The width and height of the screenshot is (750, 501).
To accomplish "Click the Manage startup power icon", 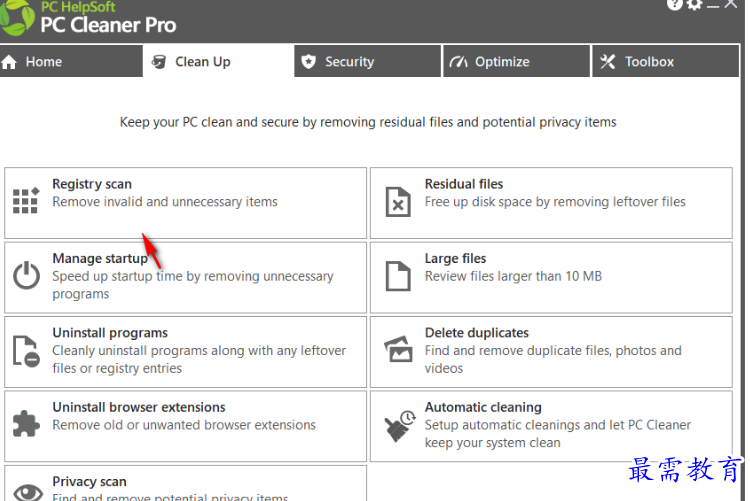I will [26, 275].
